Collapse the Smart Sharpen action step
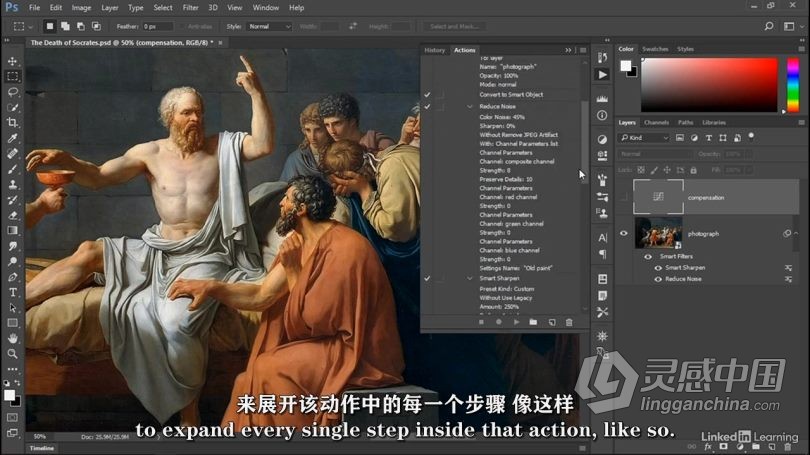 [x=470, y=278]
